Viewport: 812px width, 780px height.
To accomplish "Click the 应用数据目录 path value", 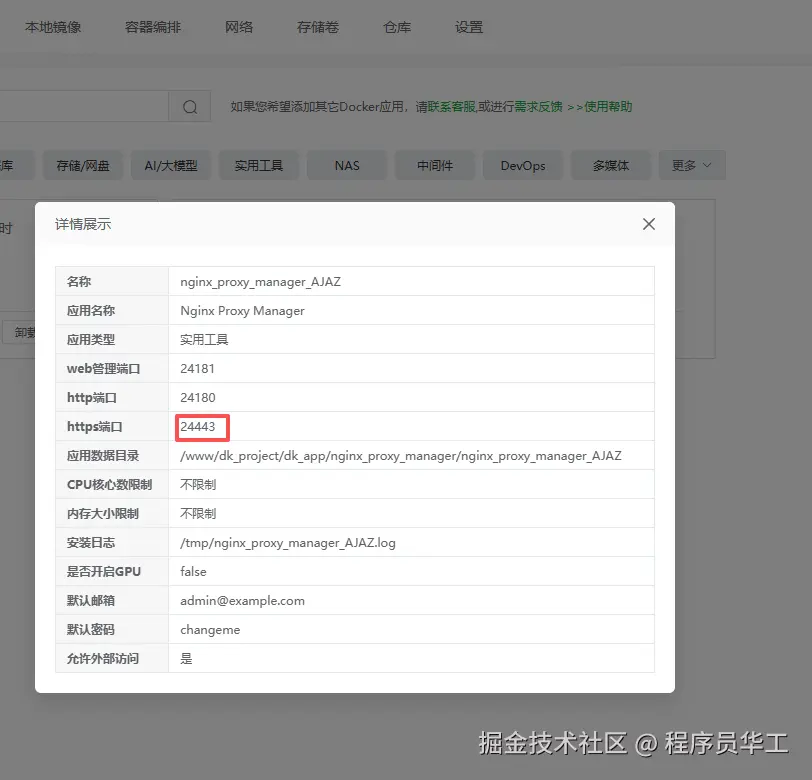I will point(401,456).
